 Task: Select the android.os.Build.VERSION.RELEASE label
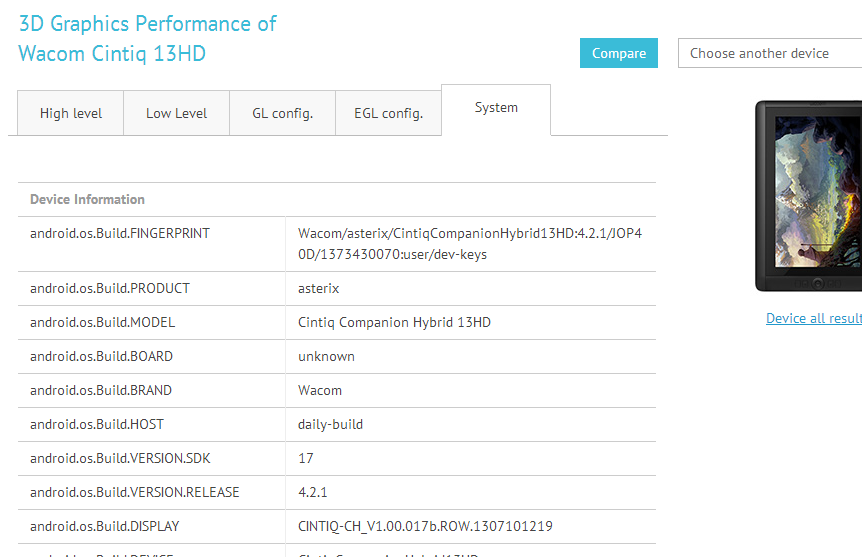click(135, 492)
